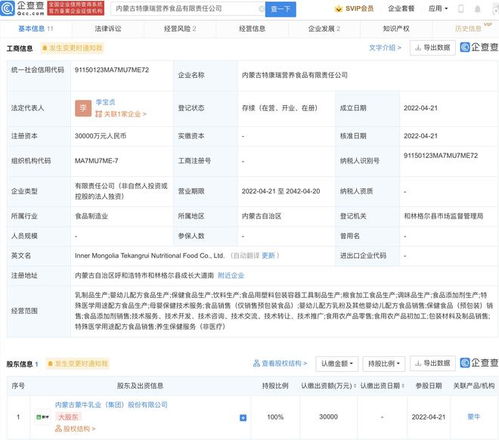Open related product 蒙牛 link
This screenshot has height=440, width=499.
point(473,417)
